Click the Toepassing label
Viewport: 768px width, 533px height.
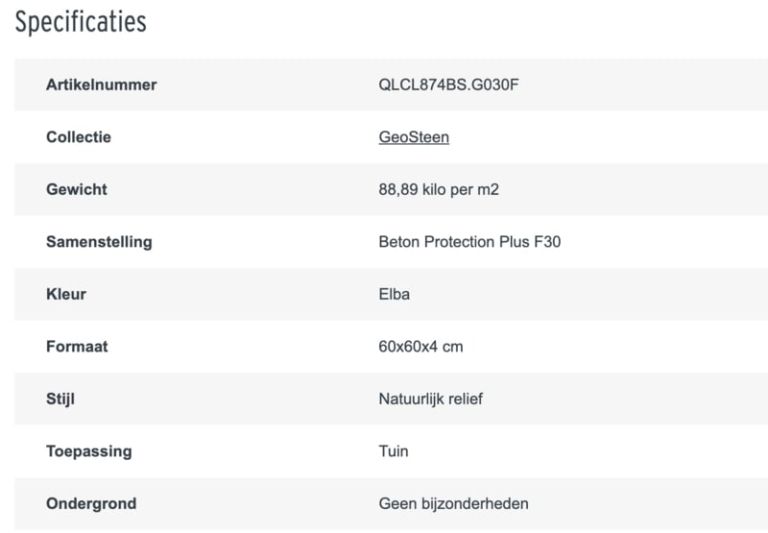(x=88, y=451)
